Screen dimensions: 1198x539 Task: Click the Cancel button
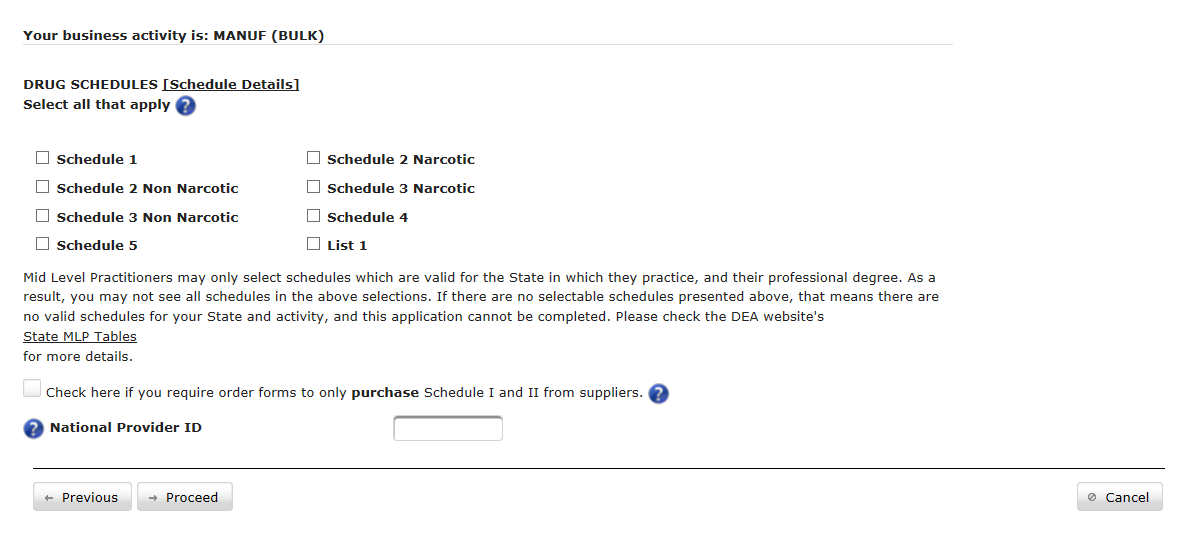[x=1119, y=497]
